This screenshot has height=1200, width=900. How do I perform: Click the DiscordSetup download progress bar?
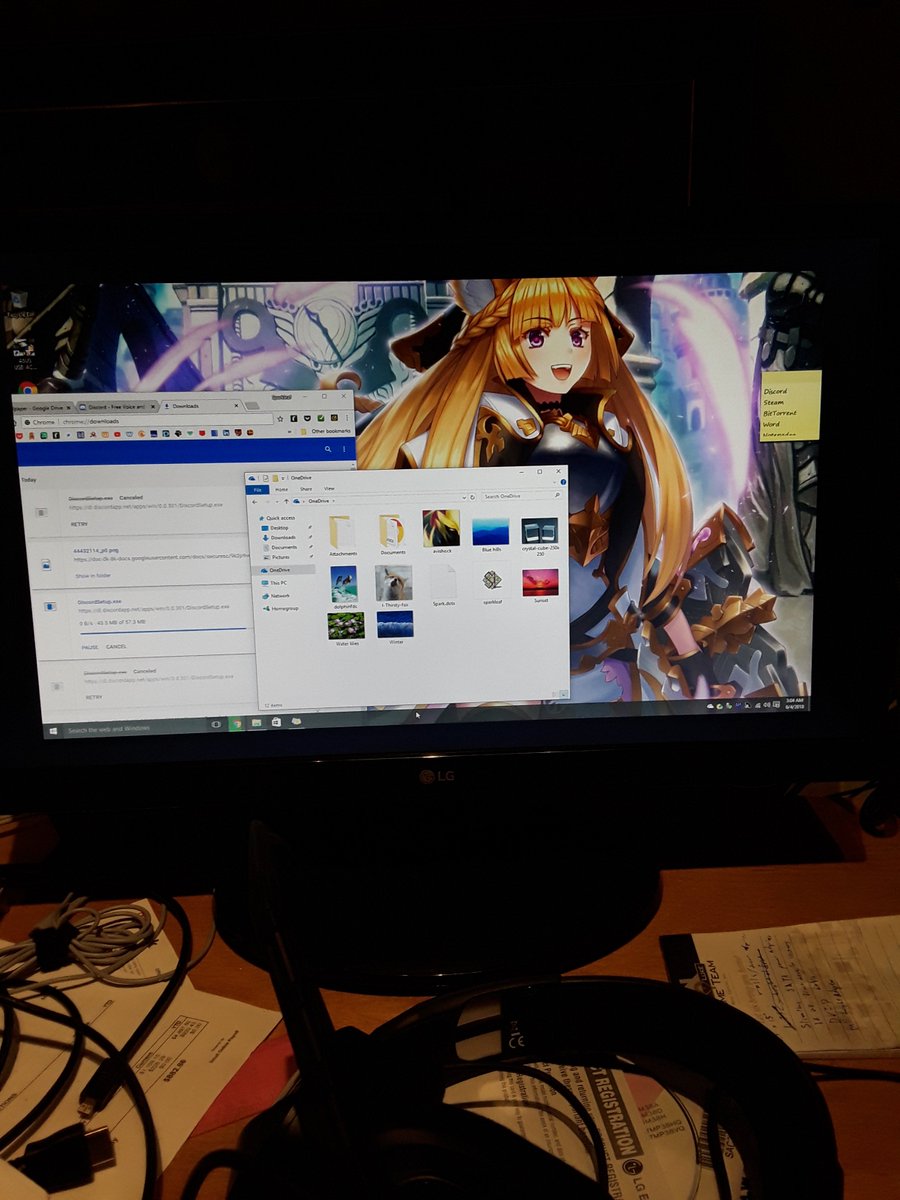[163, 630]
